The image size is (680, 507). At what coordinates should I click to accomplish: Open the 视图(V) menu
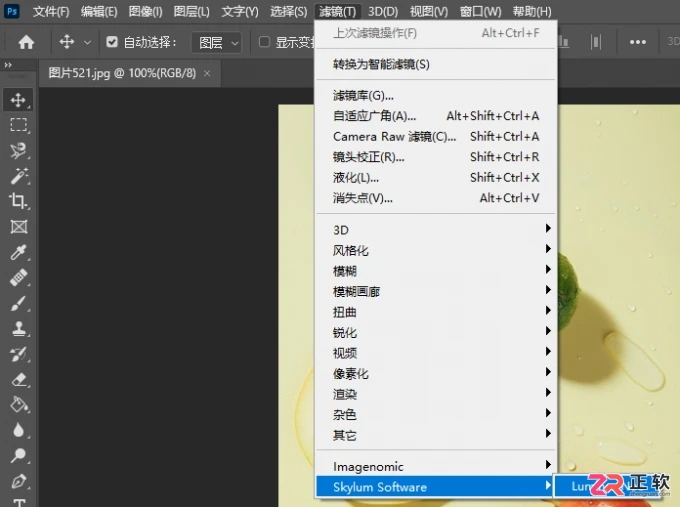click(429, 11)
